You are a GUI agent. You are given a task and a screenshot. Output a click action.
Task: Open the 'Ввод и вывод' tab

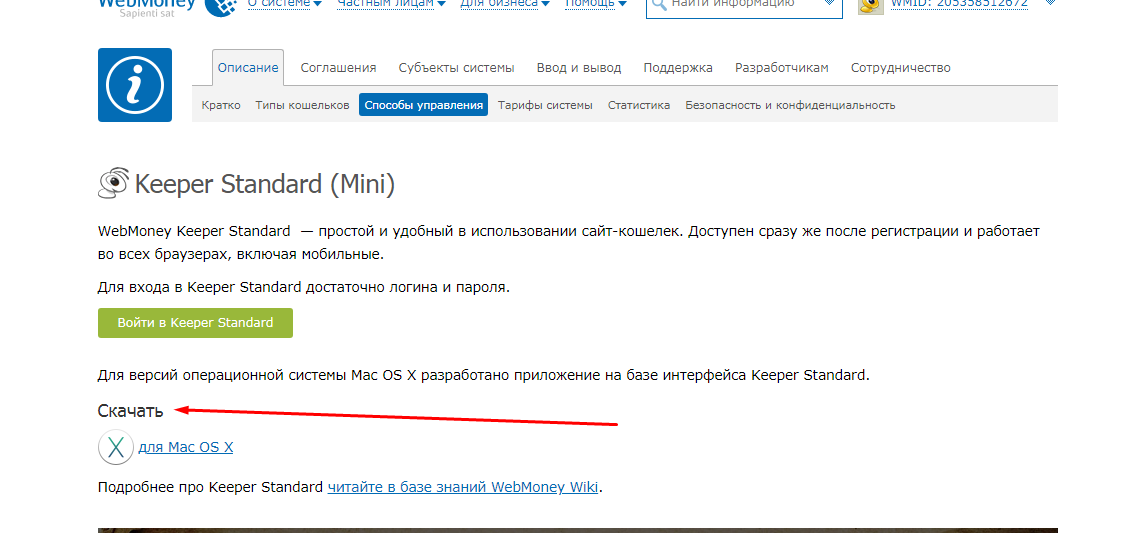[x=578, y=68]
